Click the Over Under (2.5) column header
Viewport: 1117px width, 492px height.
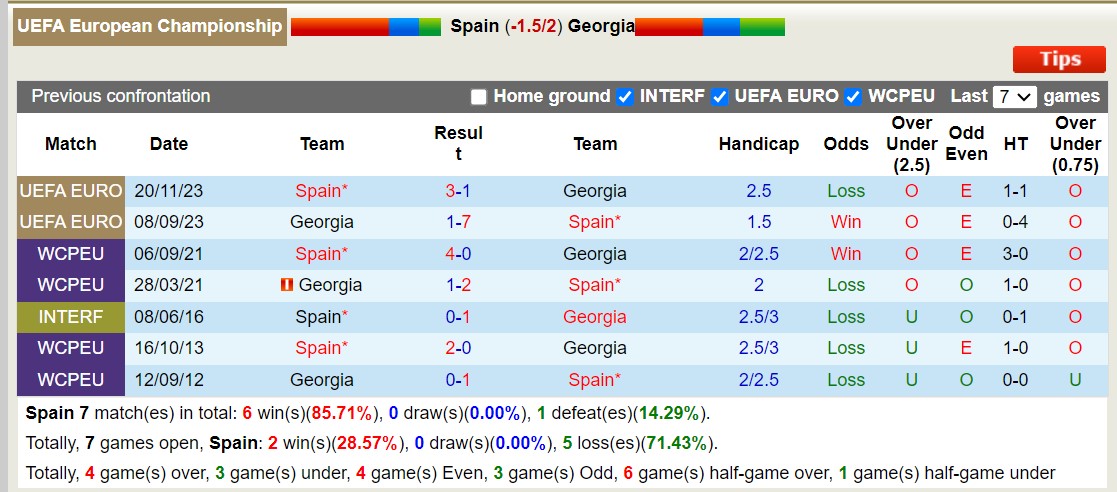coord(912,145)
